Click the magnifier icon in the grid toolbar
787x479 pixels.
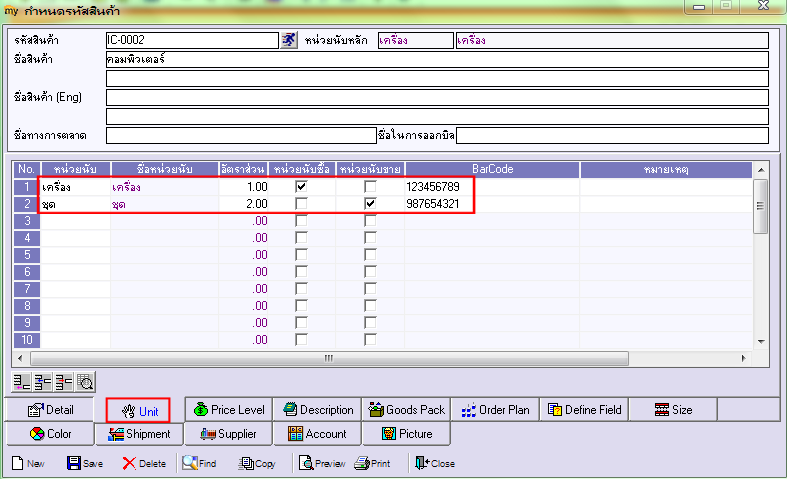click(x=86, y=381)
